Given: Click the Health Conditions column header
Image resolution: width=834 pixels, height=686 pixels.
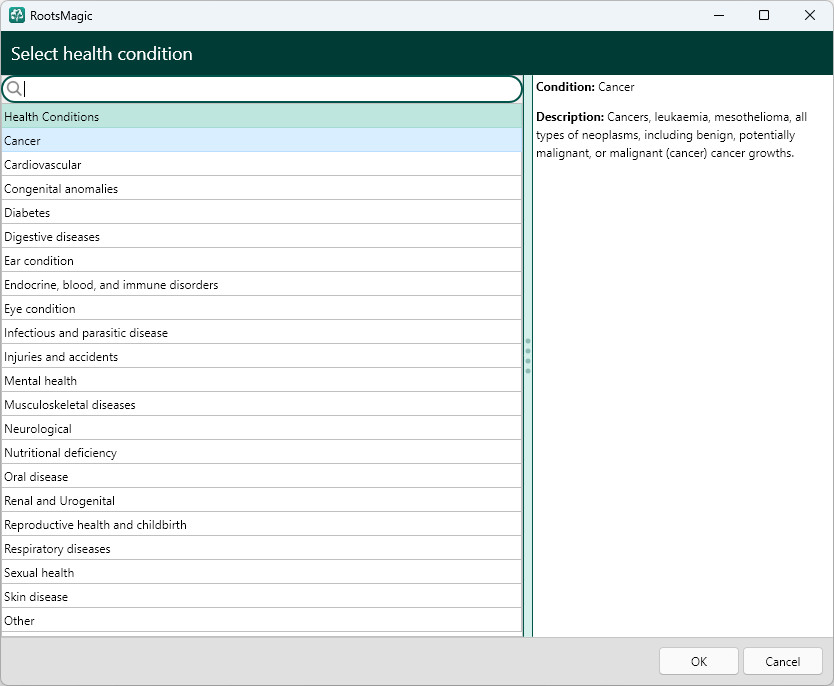Looking at the screenshot, I should point(262,116).
